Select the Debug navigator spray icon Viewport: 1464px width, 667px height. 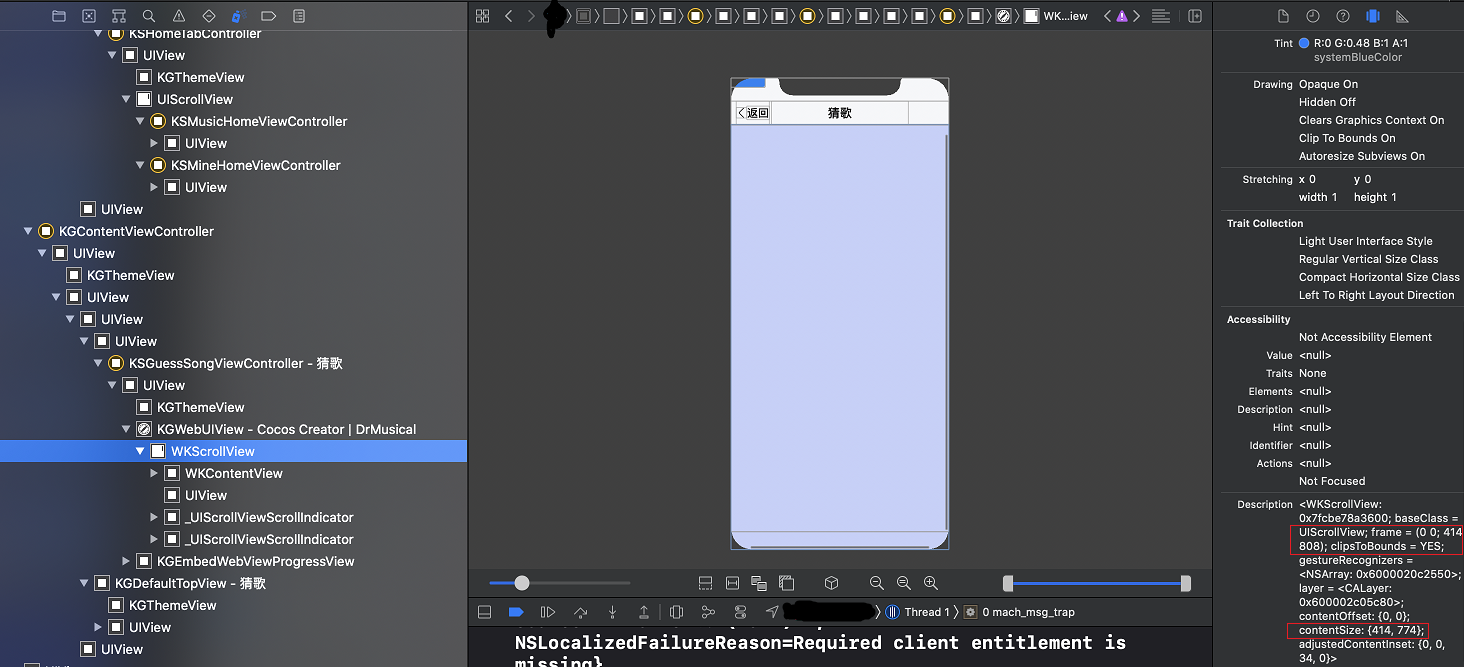[238, 16]
